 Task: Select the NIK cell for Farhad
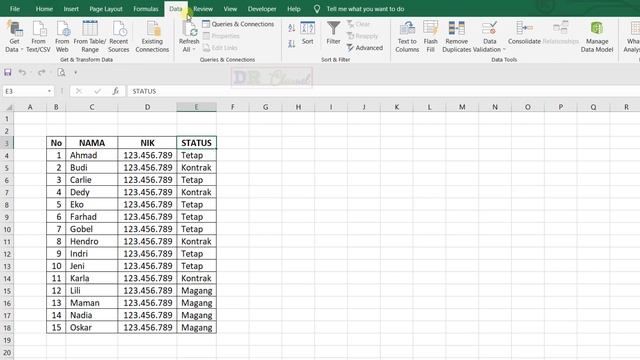pyautogui.click(x=147, y=217)
